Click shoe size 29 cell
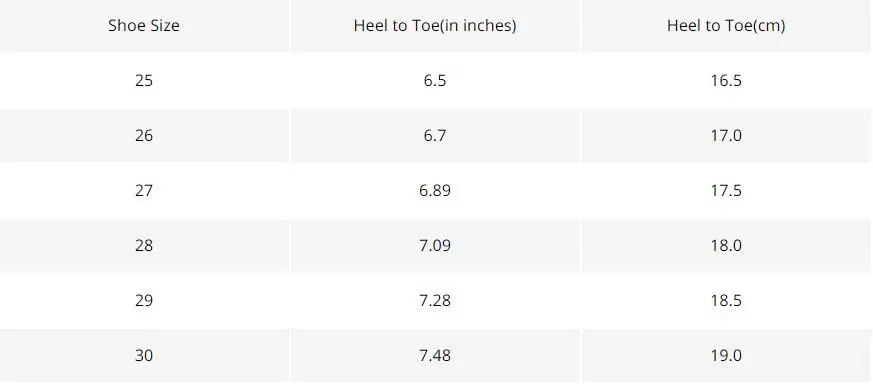The image size is (873, 384). tap(144, 301)
